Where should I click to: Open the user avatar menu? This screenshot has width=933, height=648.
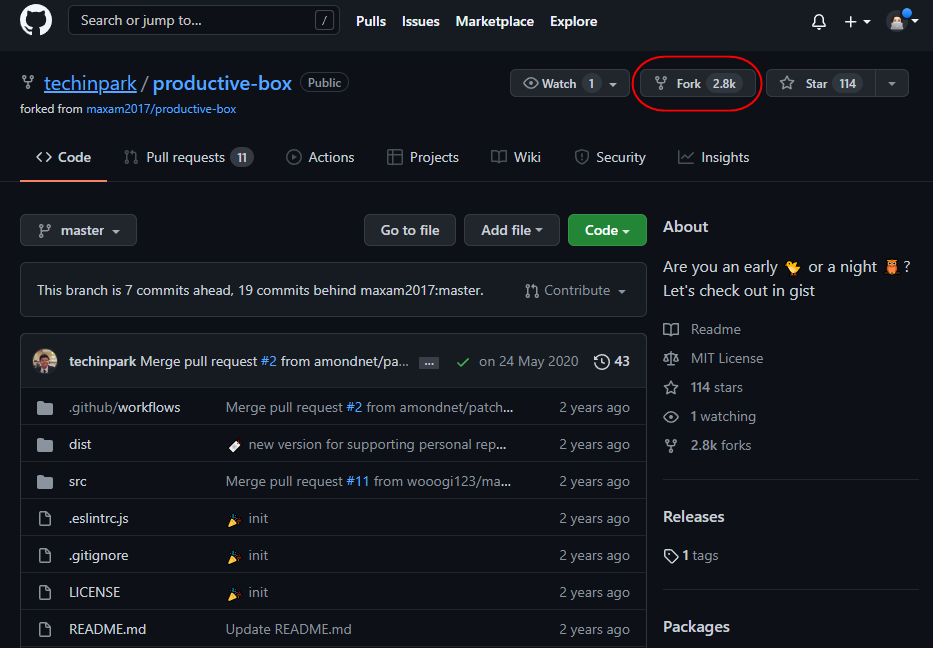tap(901, 21)
